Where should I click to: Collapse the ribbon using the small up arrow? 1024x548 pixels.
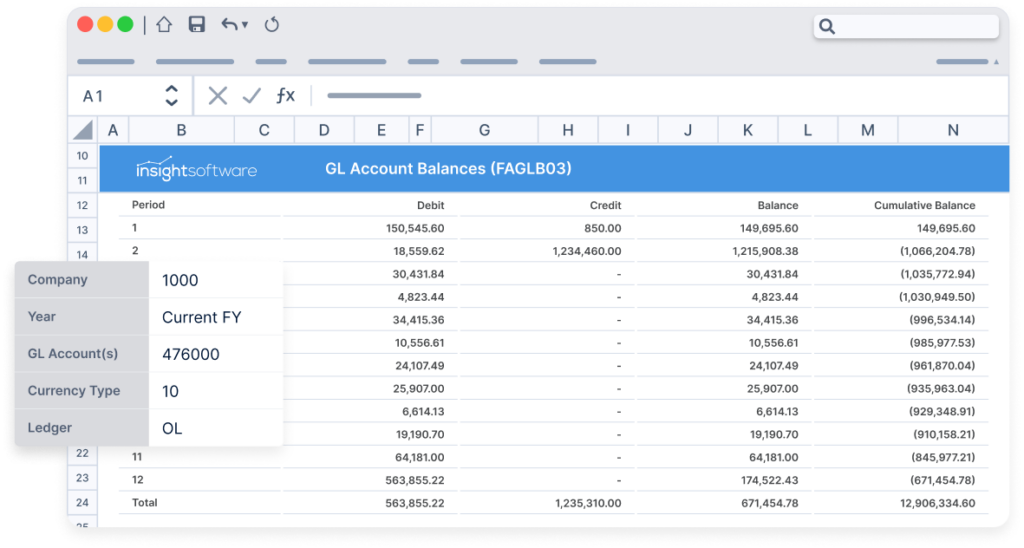point(995,62)
